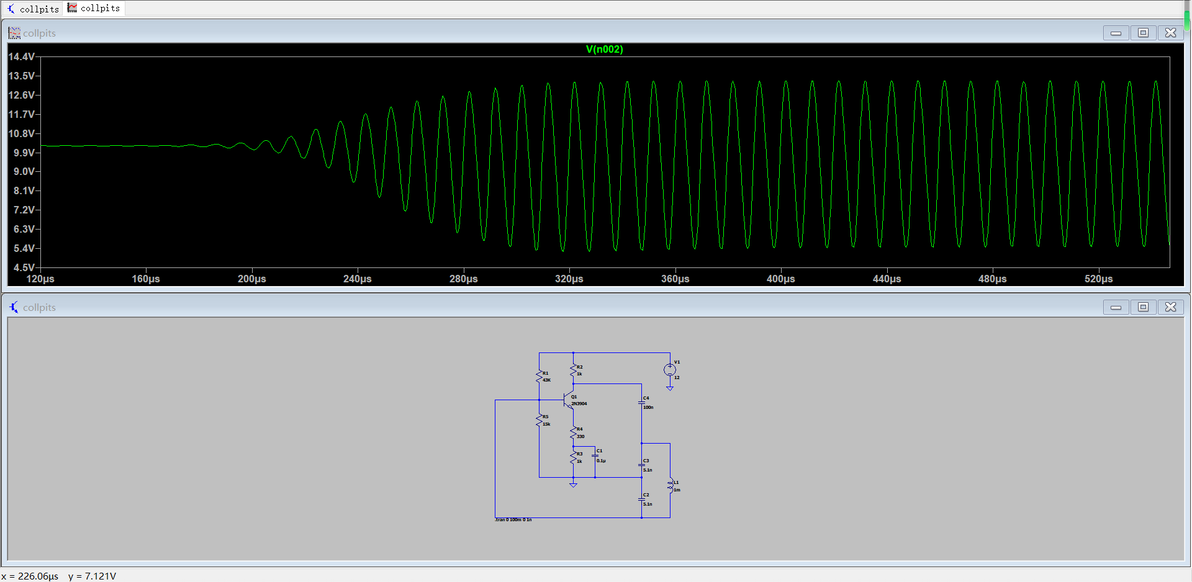Switch to the collpits waveform tab
Image resolution: width=1192 pixels, height=582 pixels.
95,8
